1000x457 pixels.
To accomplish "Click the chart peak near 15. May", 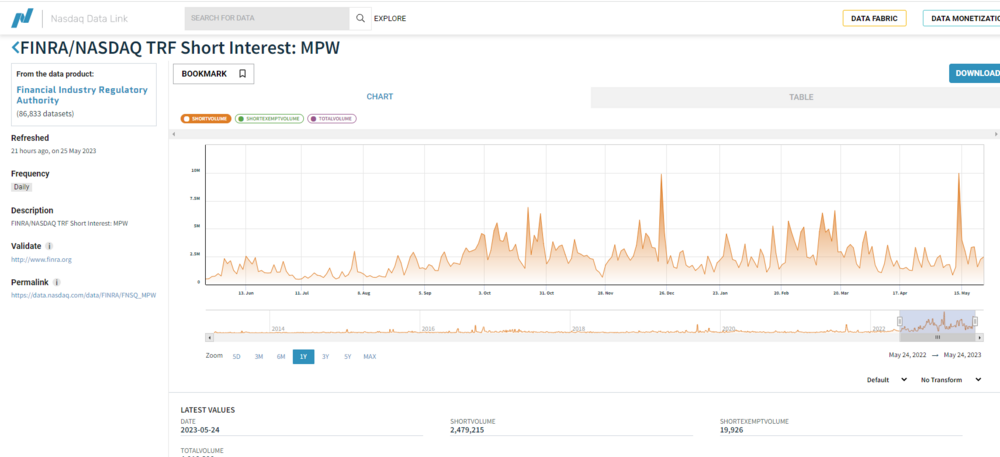I will [x=959, y=175].
